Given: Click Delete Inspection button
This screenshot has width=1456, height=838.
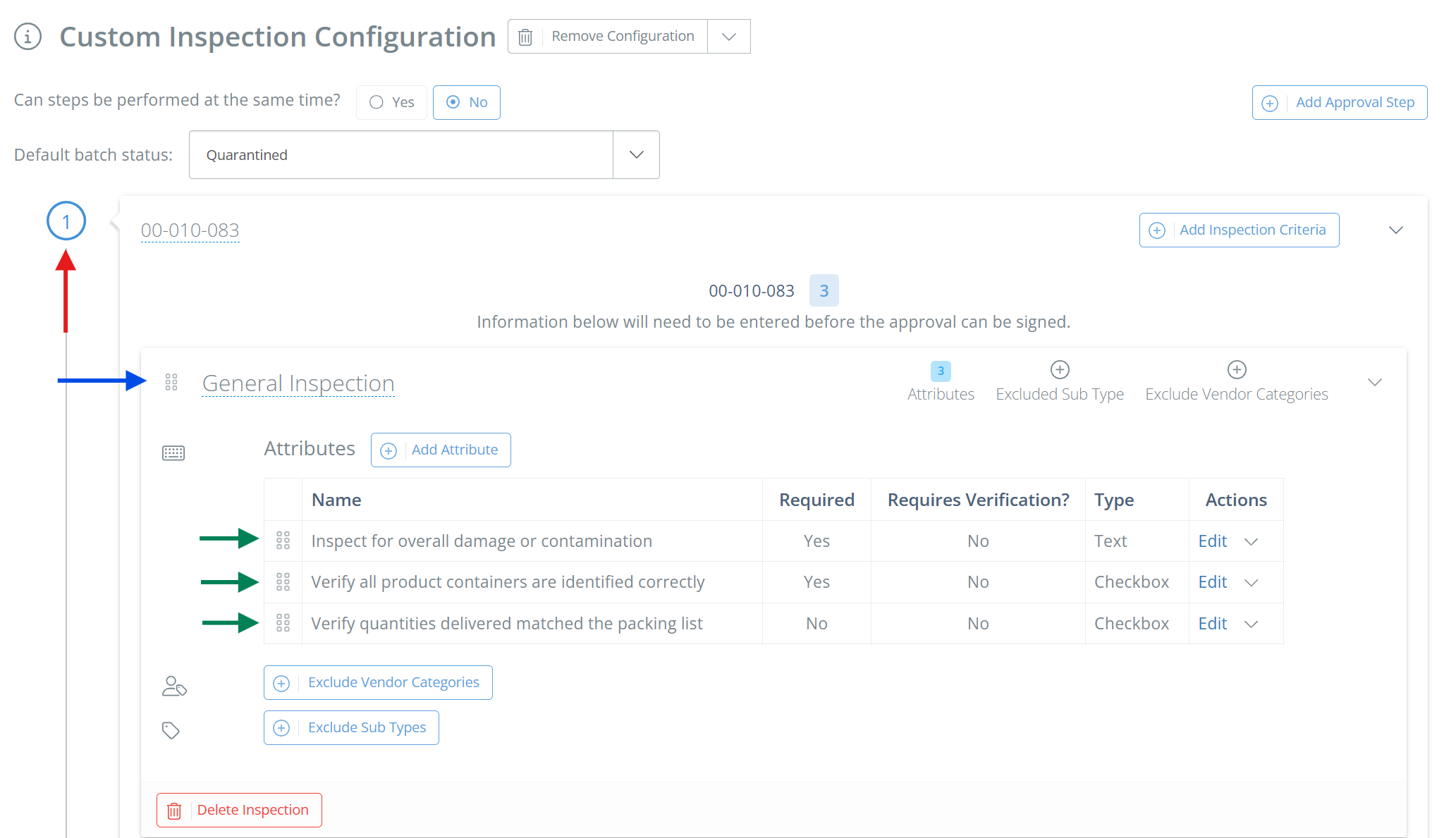Looking at the screenshot, I should coord(239,810).
